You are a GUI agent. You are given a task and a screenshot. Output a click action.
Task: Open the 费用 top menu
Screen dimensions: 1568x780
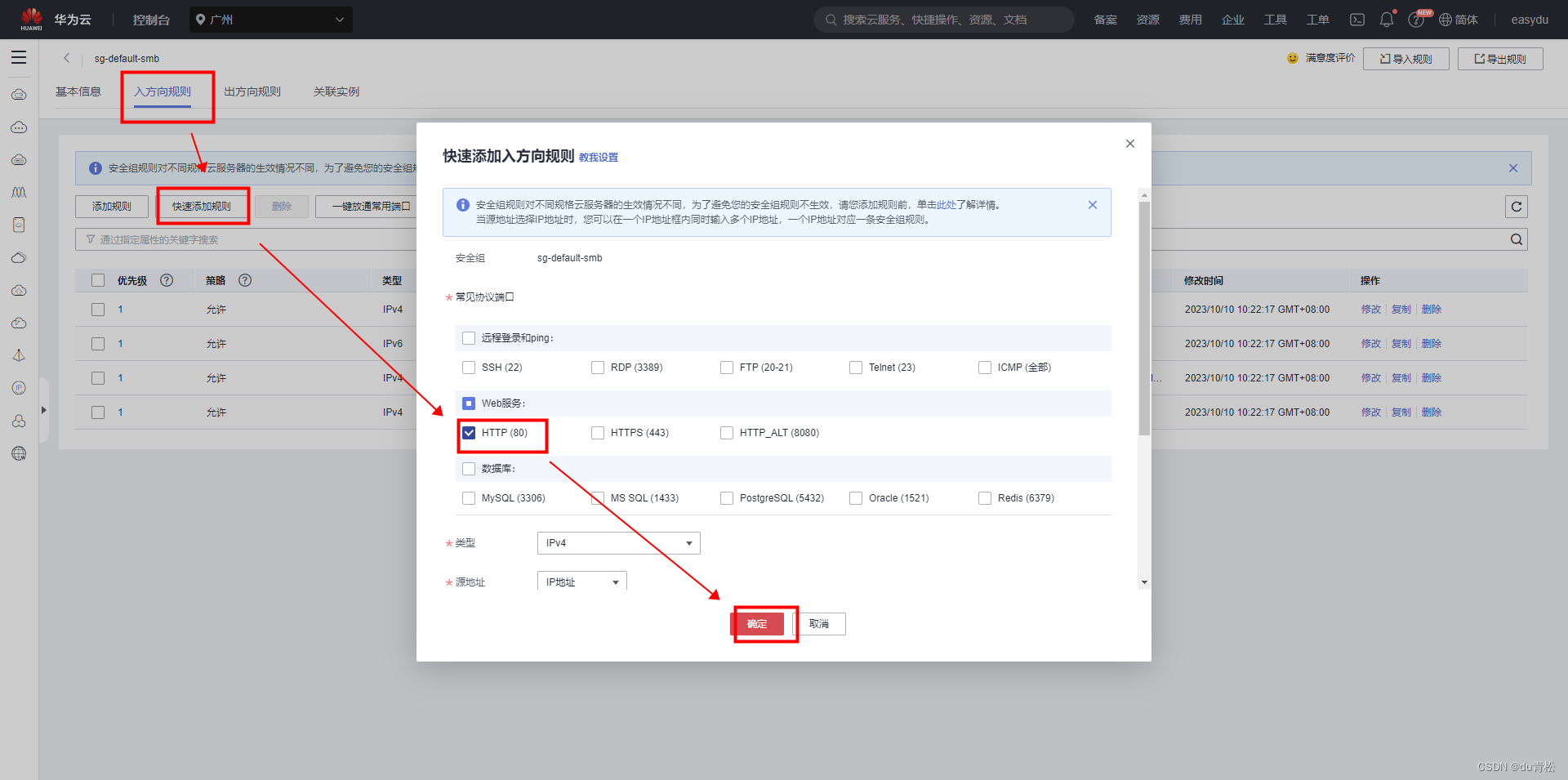(x=1191, y=20)
